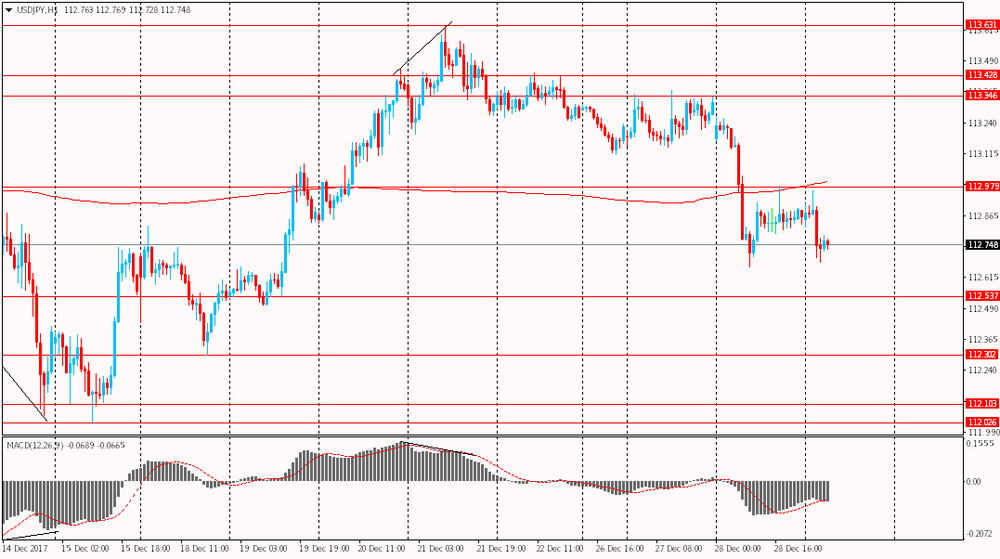Click the MACD(12,26,9) indicator label
Screen dimensions: 1000x559
(34, 445)
